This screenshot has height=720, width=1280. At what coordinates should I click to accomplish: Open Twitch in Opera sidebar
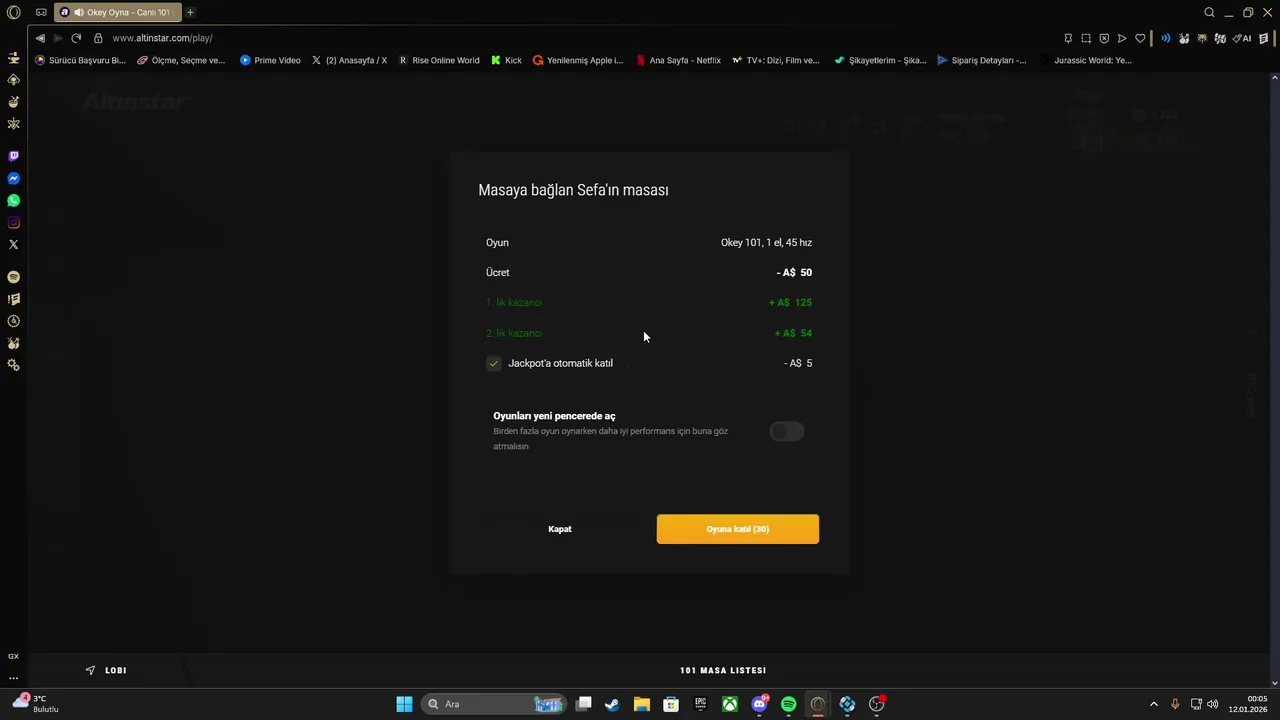click(x=14, y=156)
